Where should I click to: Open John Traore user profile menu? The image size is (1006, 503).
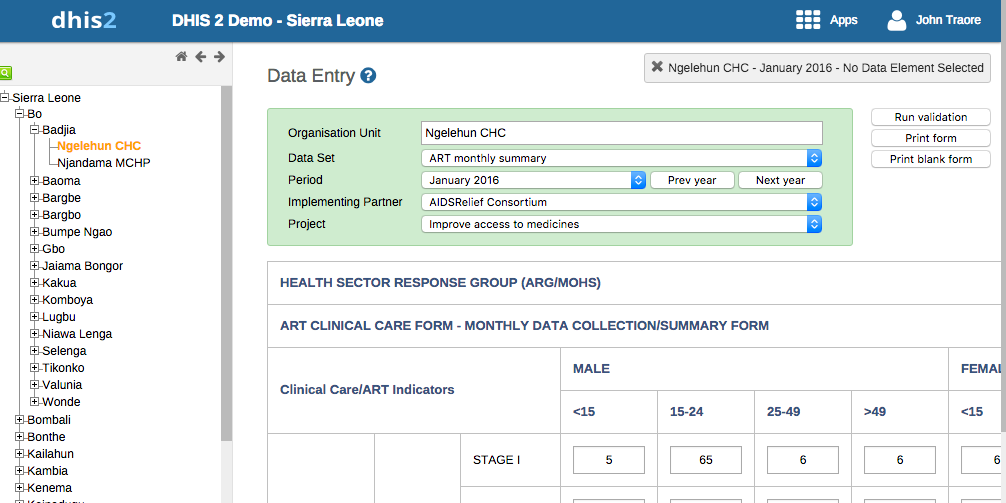click(934, 20)
